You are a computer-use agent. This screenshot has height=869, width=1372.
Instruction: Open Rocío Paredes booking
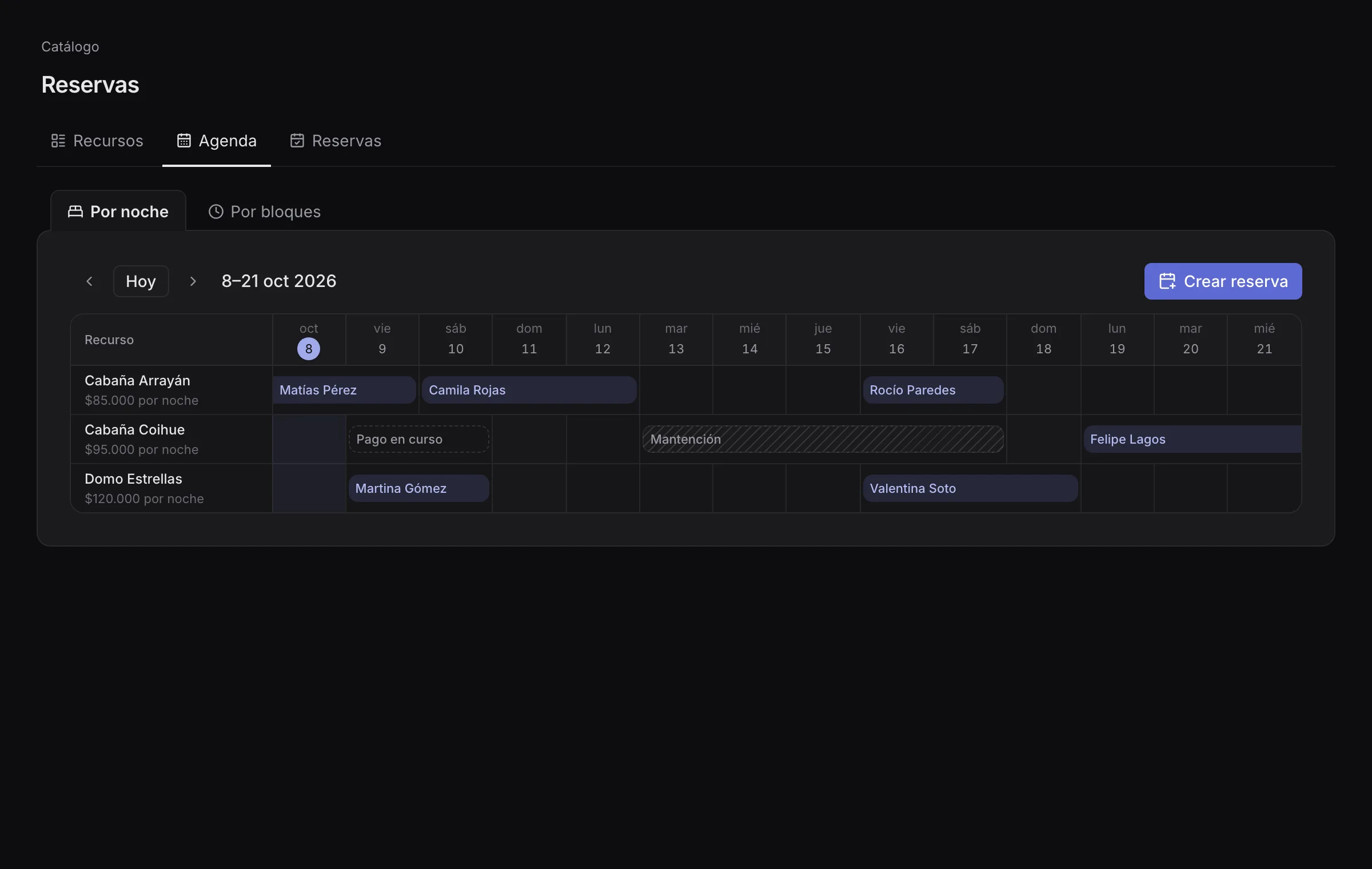933,390
